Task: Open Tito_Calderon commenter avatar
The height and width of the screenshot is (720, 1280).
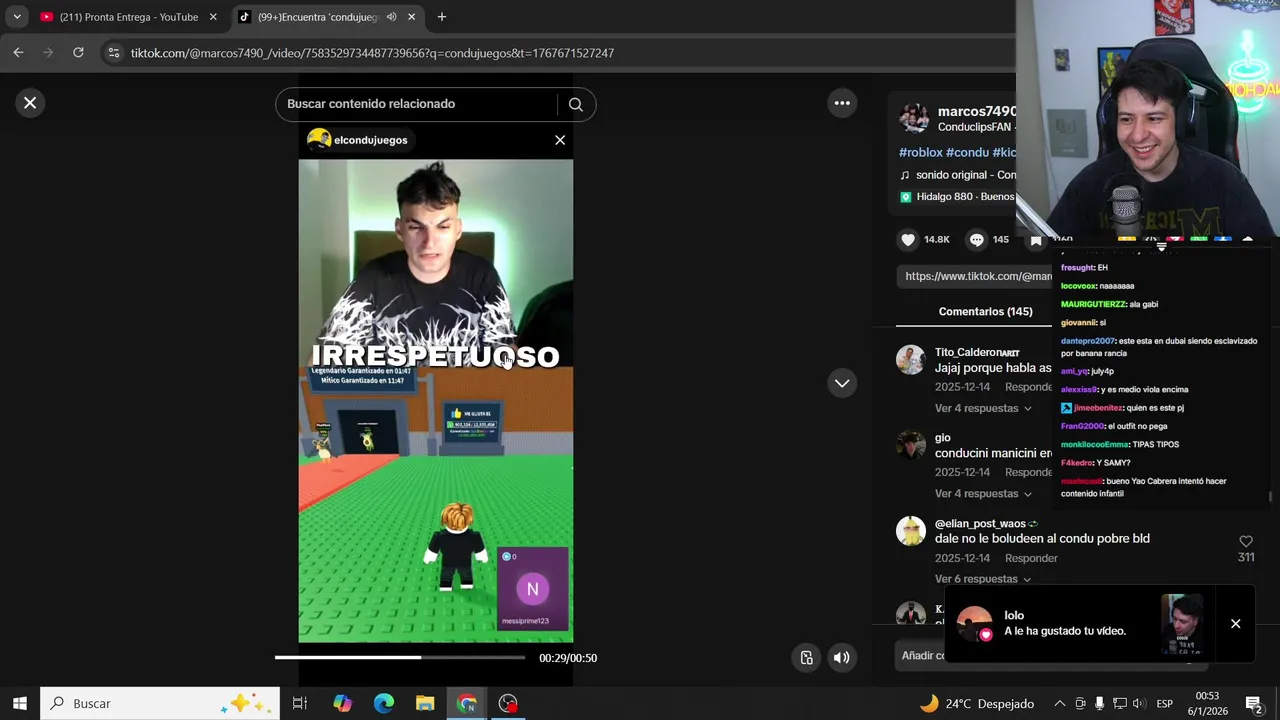Action: tap(910, 360)
